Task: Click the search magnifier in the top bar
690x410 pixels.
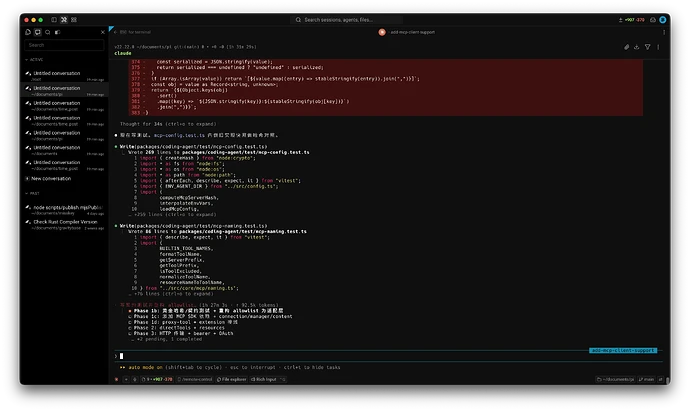Action: tap(298, 20)
